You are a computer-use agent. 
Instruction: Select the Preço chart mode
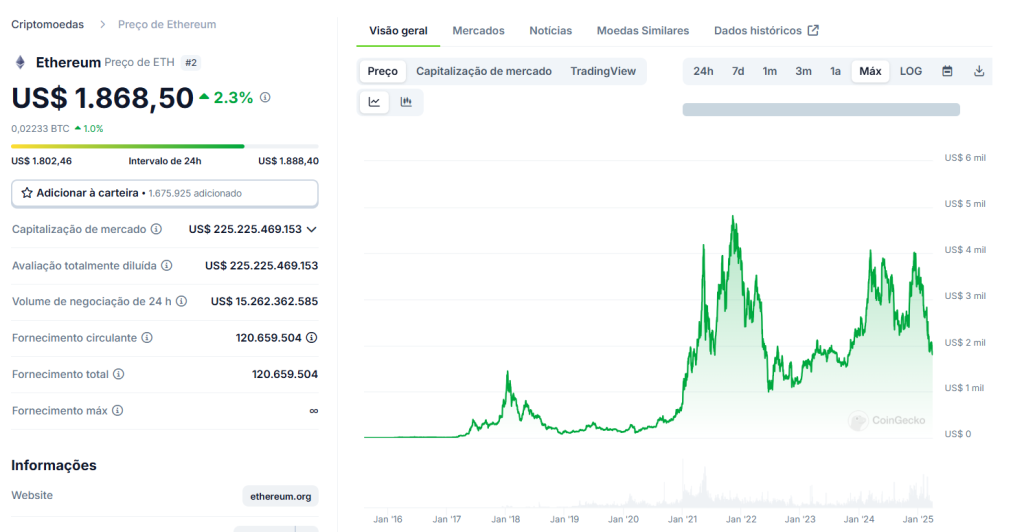tap(383, 71)
